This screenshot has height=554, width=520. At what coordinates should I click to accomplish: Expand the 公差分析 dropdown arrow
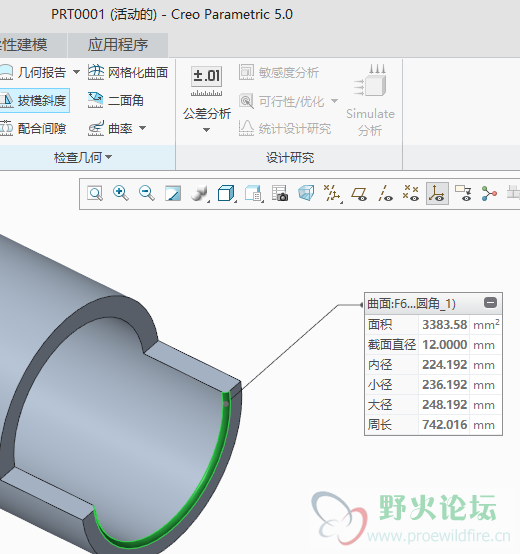tap(207, 130)
